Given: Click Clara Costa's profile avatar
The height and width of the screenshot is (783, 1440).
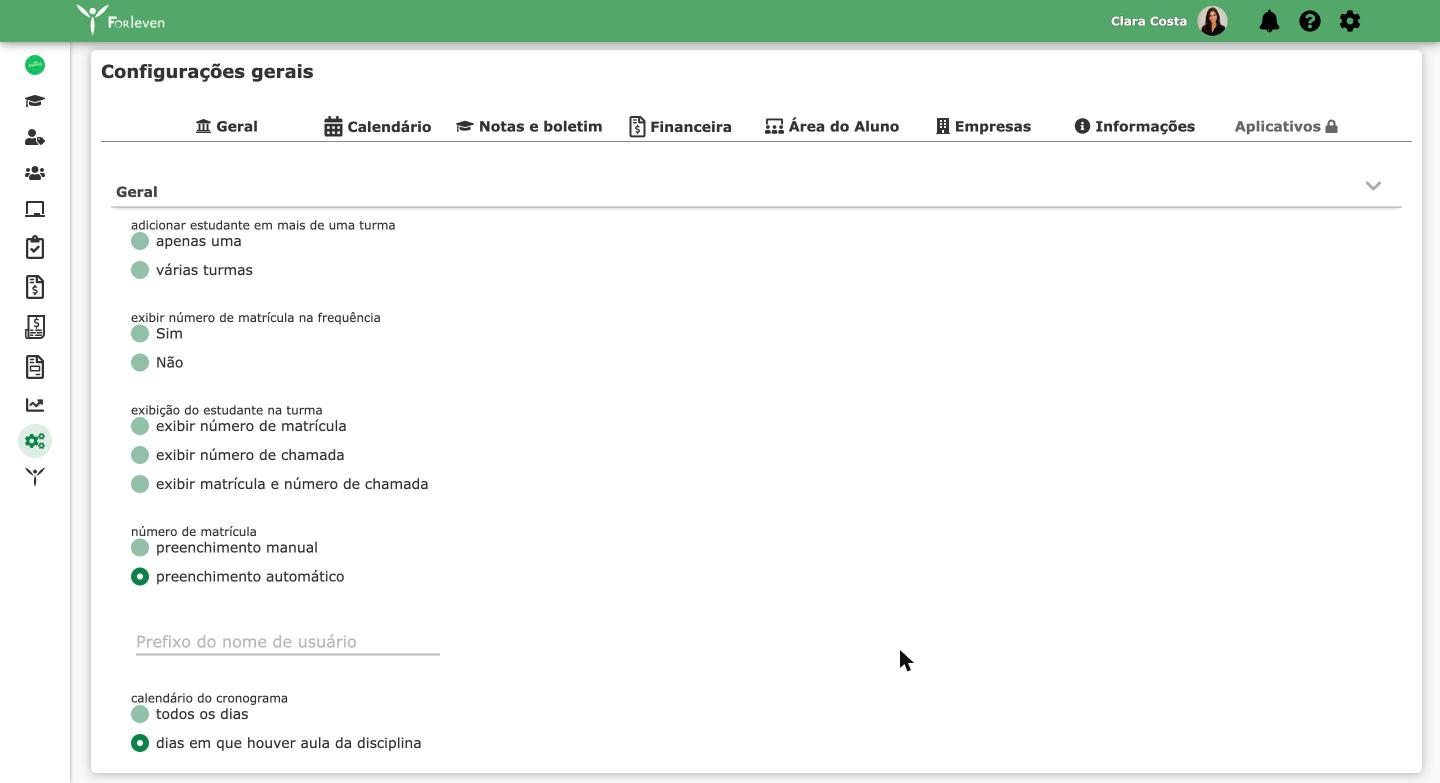Looking at the screenshot, I should [1212, 21].
